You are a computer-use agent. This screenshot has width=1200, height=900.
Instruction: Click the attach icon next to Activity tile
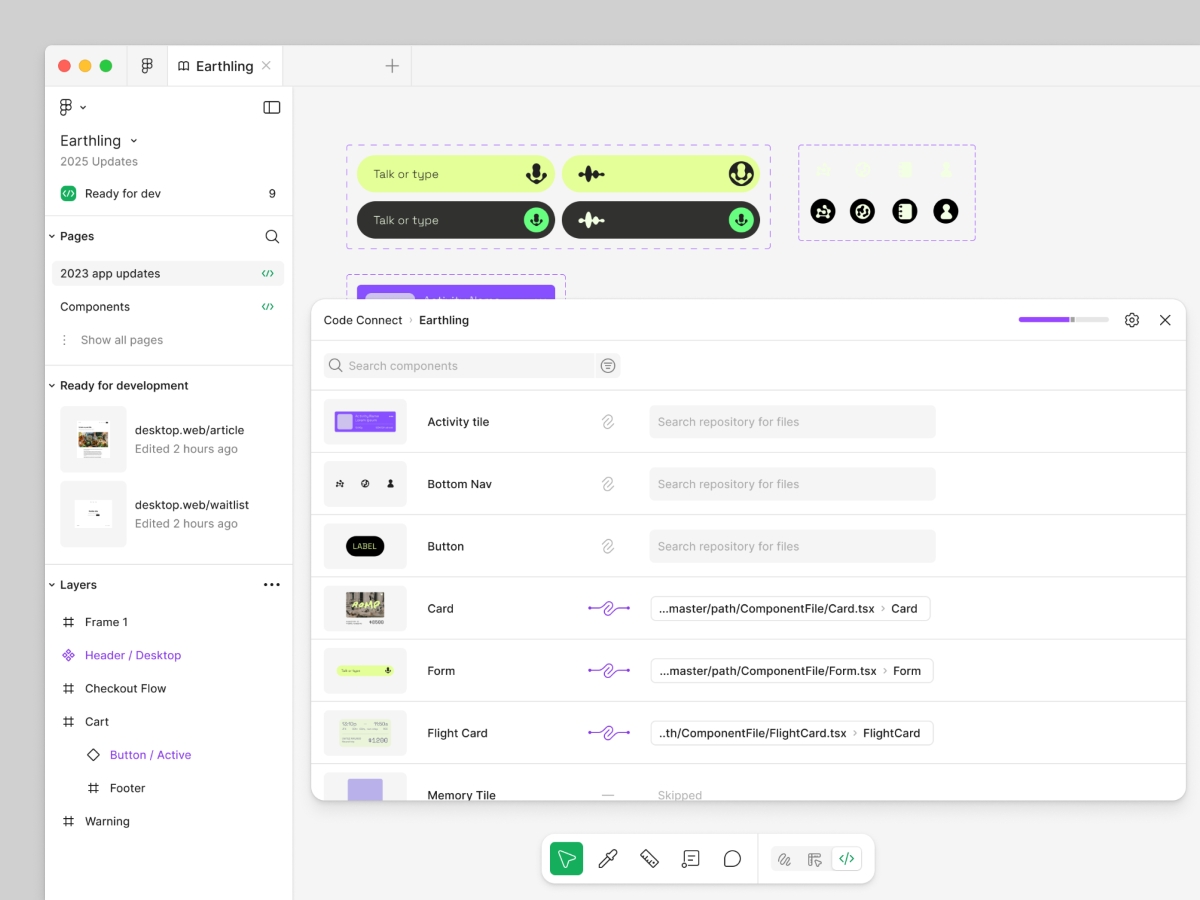click(609, 421)
